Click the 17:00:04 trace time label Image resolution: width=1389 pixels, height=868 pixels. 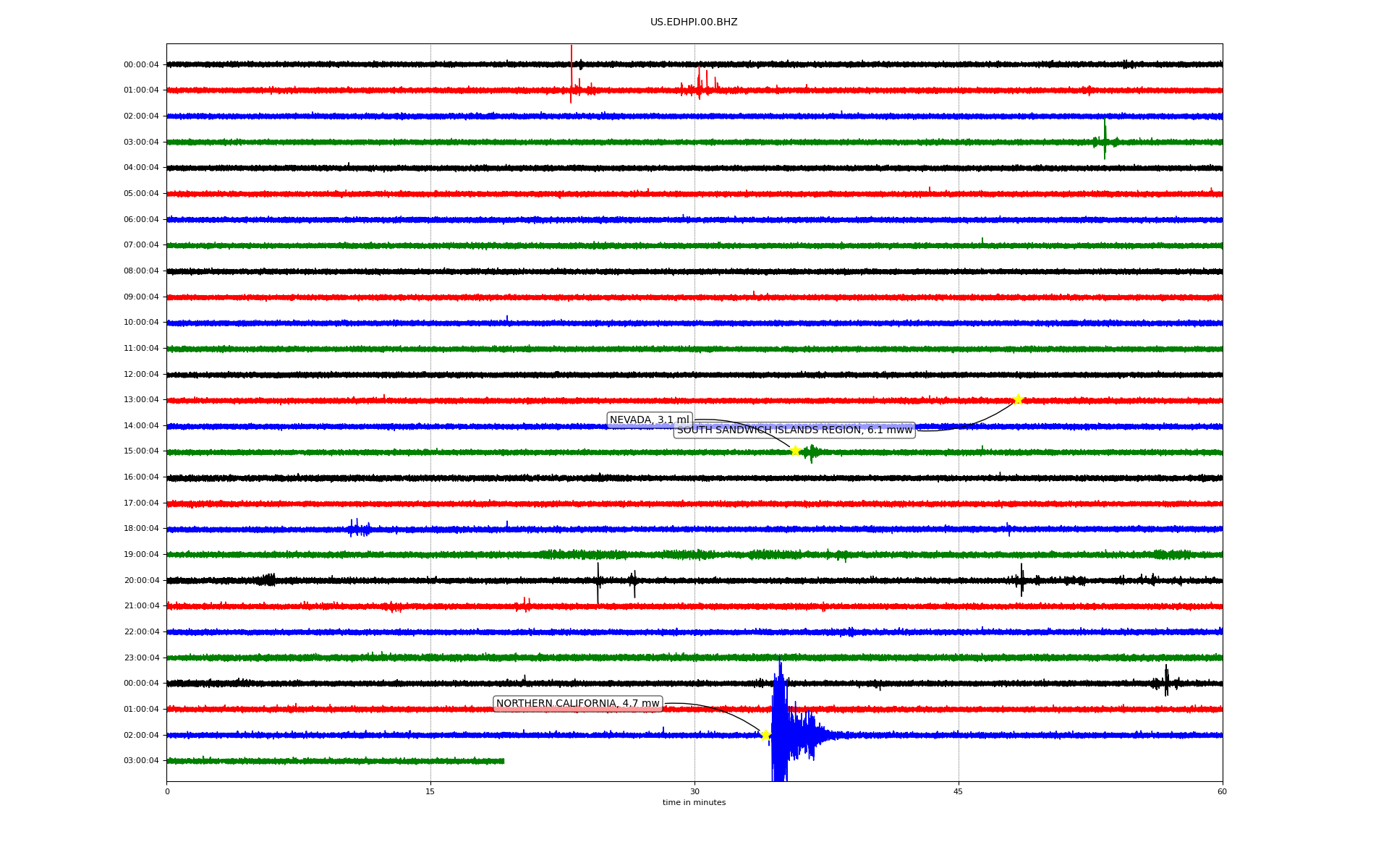(141, 503)
